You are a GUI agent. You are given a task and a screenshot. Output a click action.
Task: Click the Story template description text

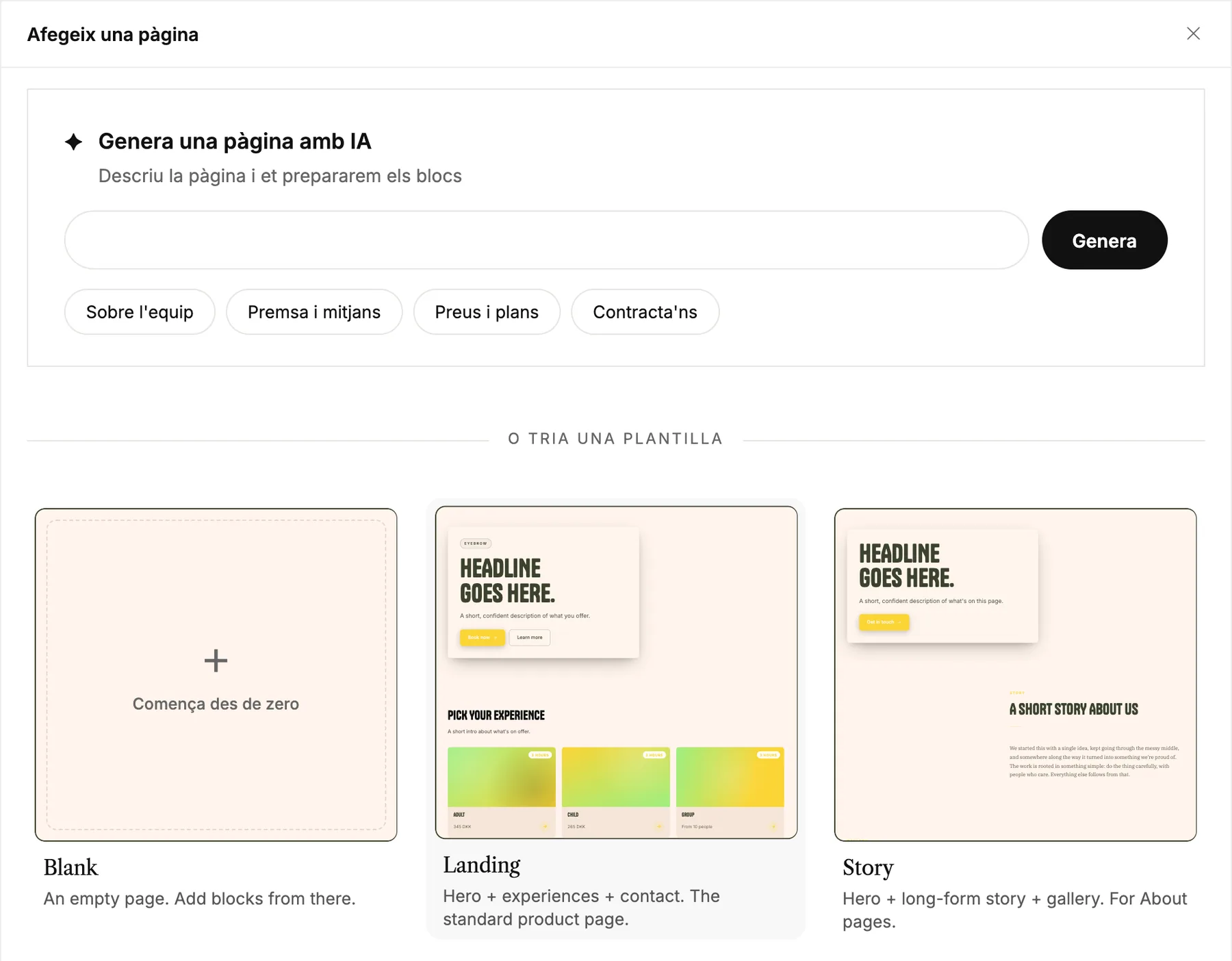(x=1014, y=910)
